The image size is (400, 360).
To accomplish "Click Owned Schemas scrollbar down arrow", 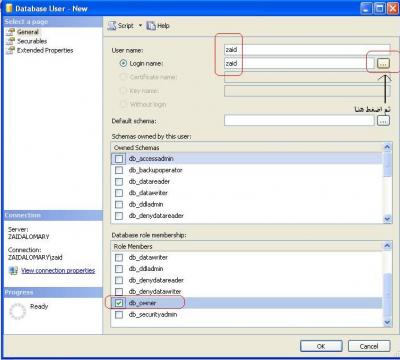I will (x=387, y=219).
